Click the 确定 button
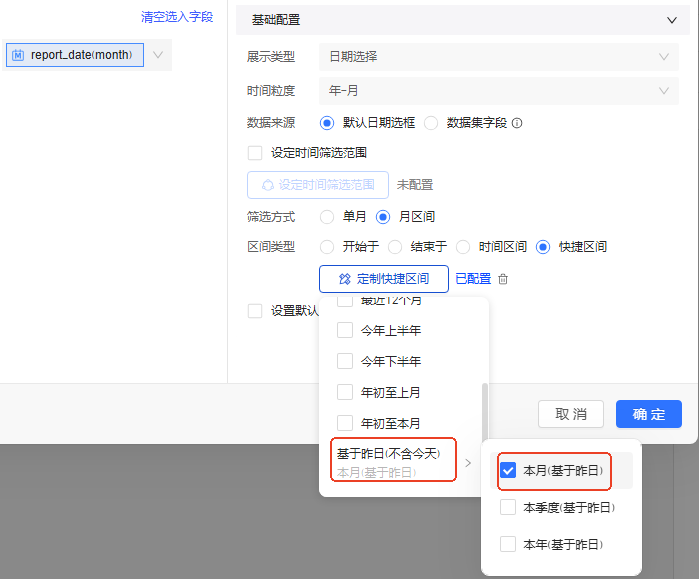This screenshot has height=579, width=699. click(649, 414)
